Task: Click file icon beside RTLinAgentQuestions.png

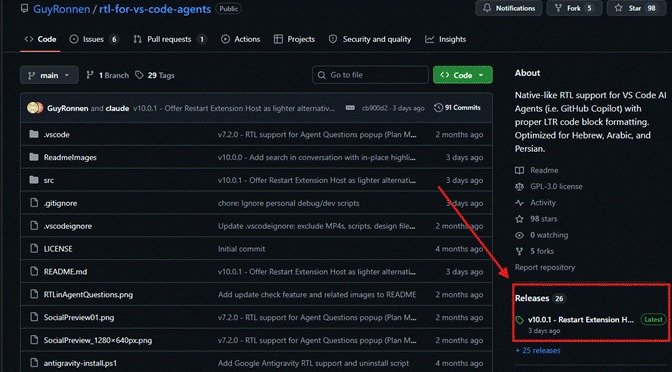Action: [34, 295]
